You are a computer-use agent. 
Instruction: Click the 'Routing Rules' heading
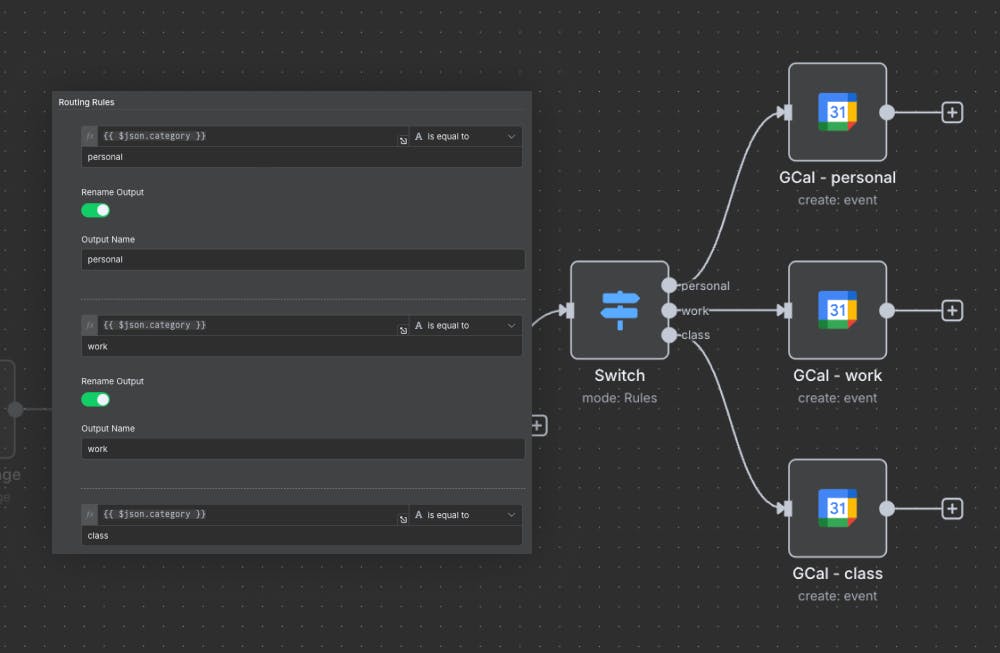(x=87, y=102)
